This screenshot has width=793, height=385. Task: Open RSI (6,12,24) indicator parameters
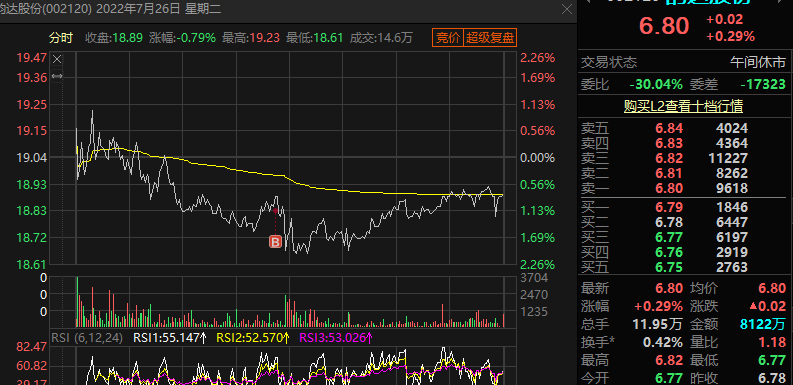(87, 337)
